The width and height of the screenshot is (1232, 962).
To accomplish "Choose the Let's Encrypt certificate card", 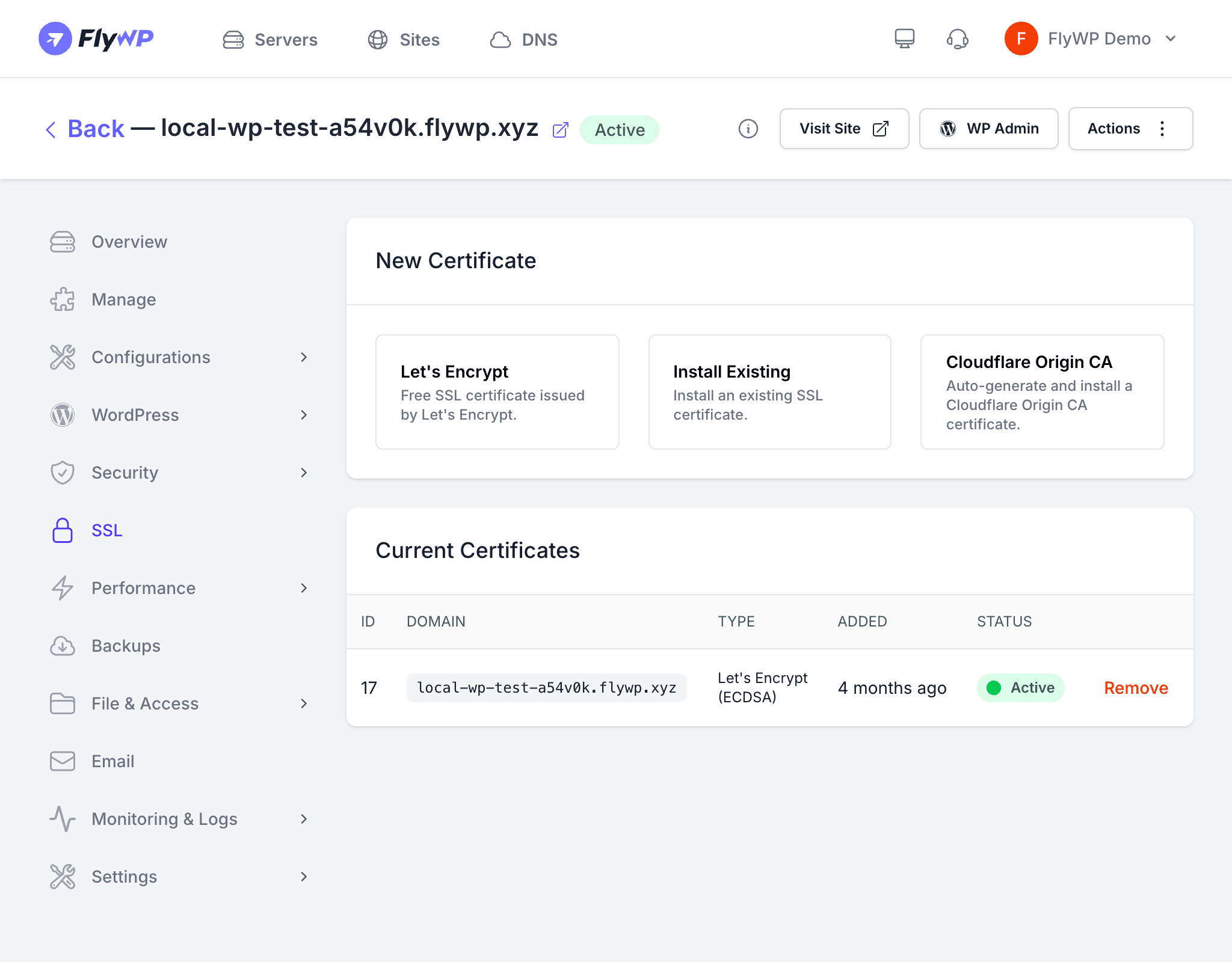I will coord(497,392).
